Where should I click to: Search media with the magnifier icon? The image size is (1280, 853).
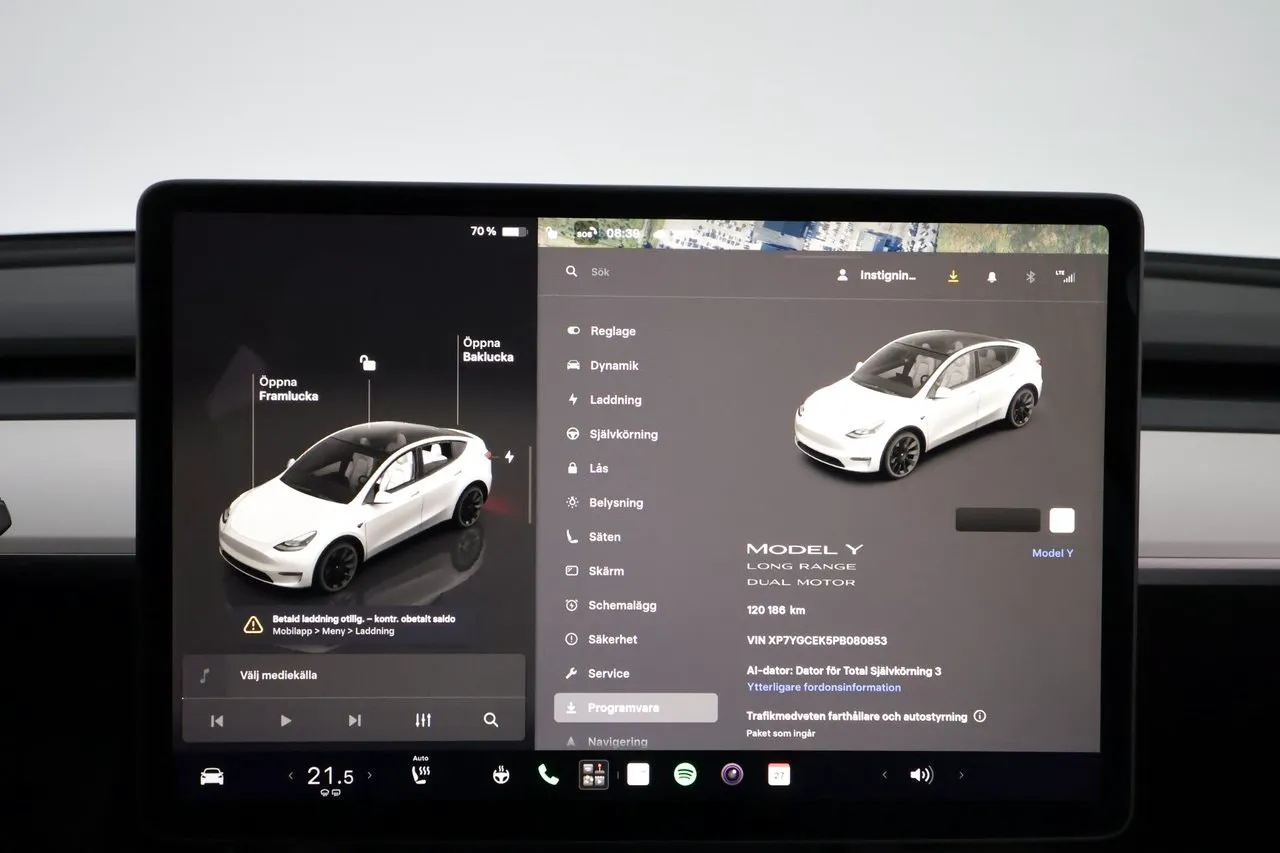pyautogui.click(x=491, y=720)
